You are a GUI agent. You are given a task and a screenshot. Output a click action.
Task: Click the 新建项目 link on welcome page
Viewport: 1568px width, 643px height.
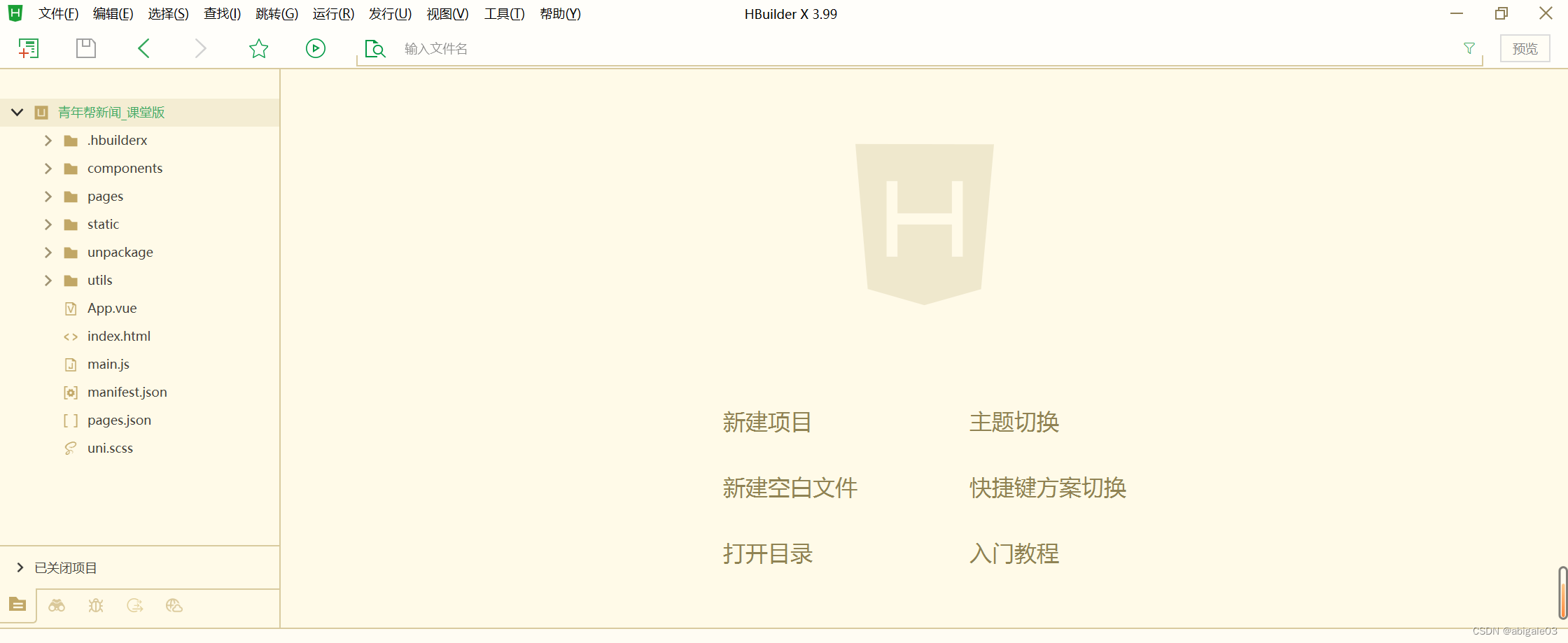(766, 422)
